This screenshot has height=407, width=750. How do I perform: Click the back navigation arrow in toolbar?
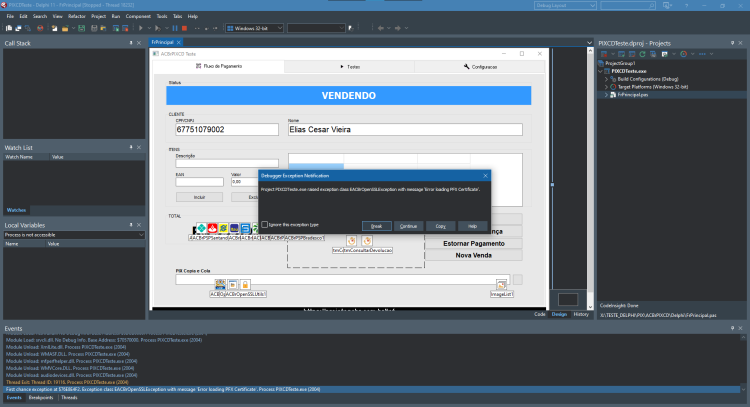point(381,28)
